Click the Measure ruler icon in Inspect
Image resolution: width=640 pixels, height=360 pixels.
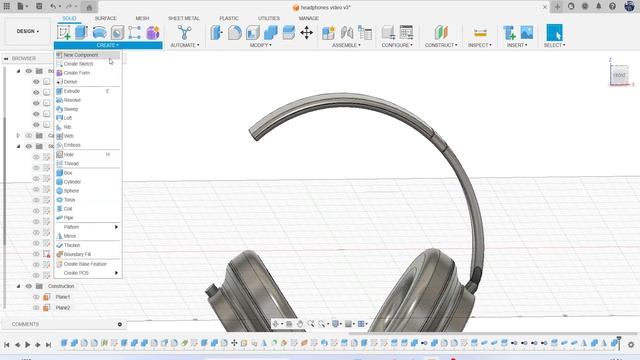pos(480,33)
